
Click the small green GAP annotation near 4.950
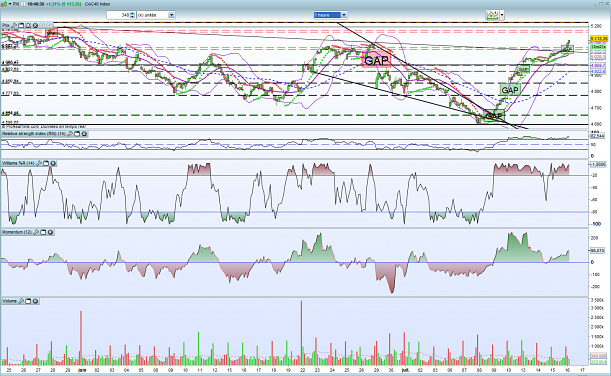pos(523,69)
